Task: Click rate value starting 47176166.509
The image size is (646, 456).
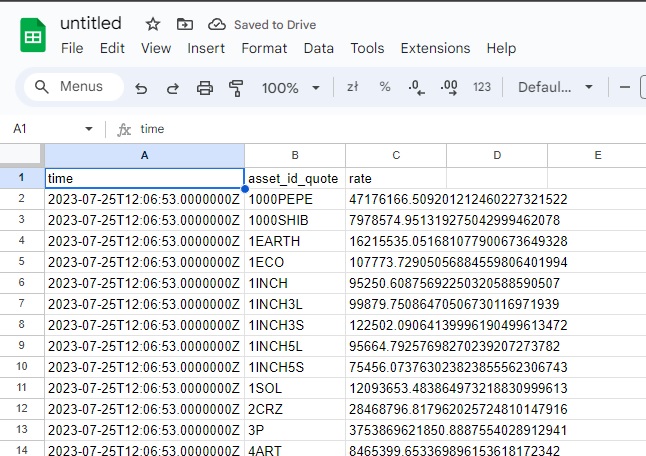Action: [458, 199]
